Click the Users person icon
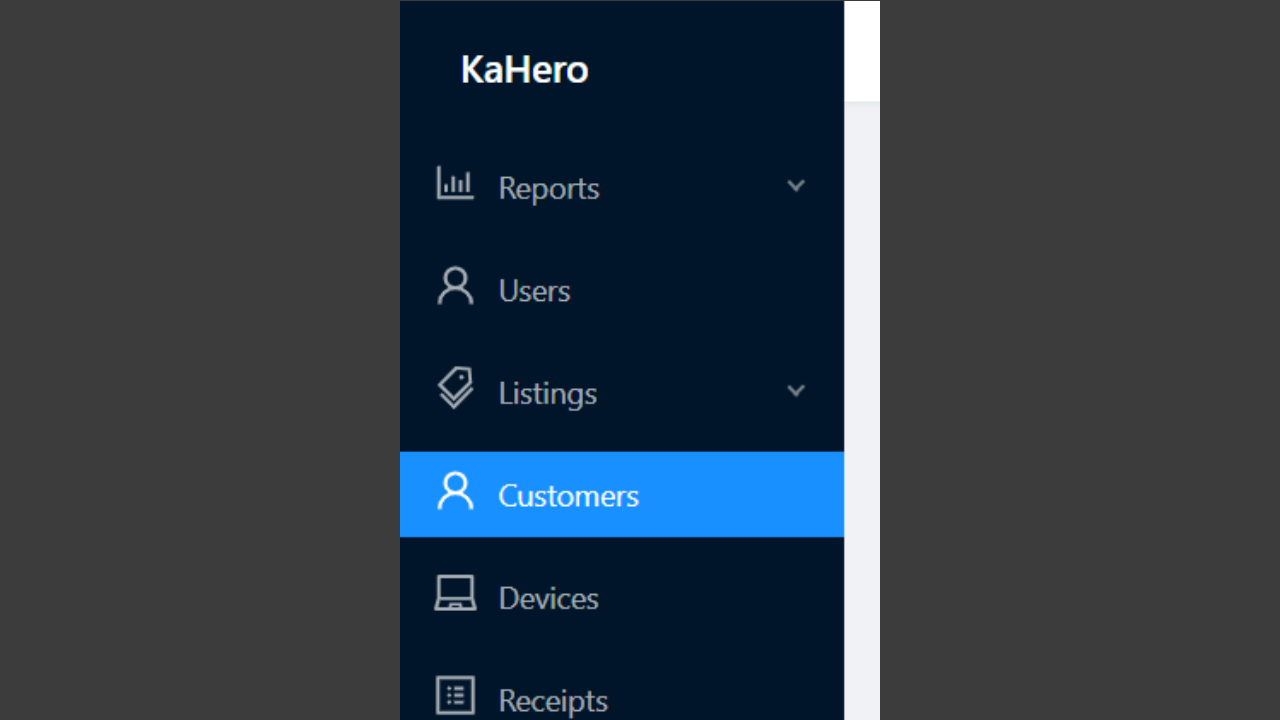The width and height of the screenshot is (1280, 720). point(455,286)
